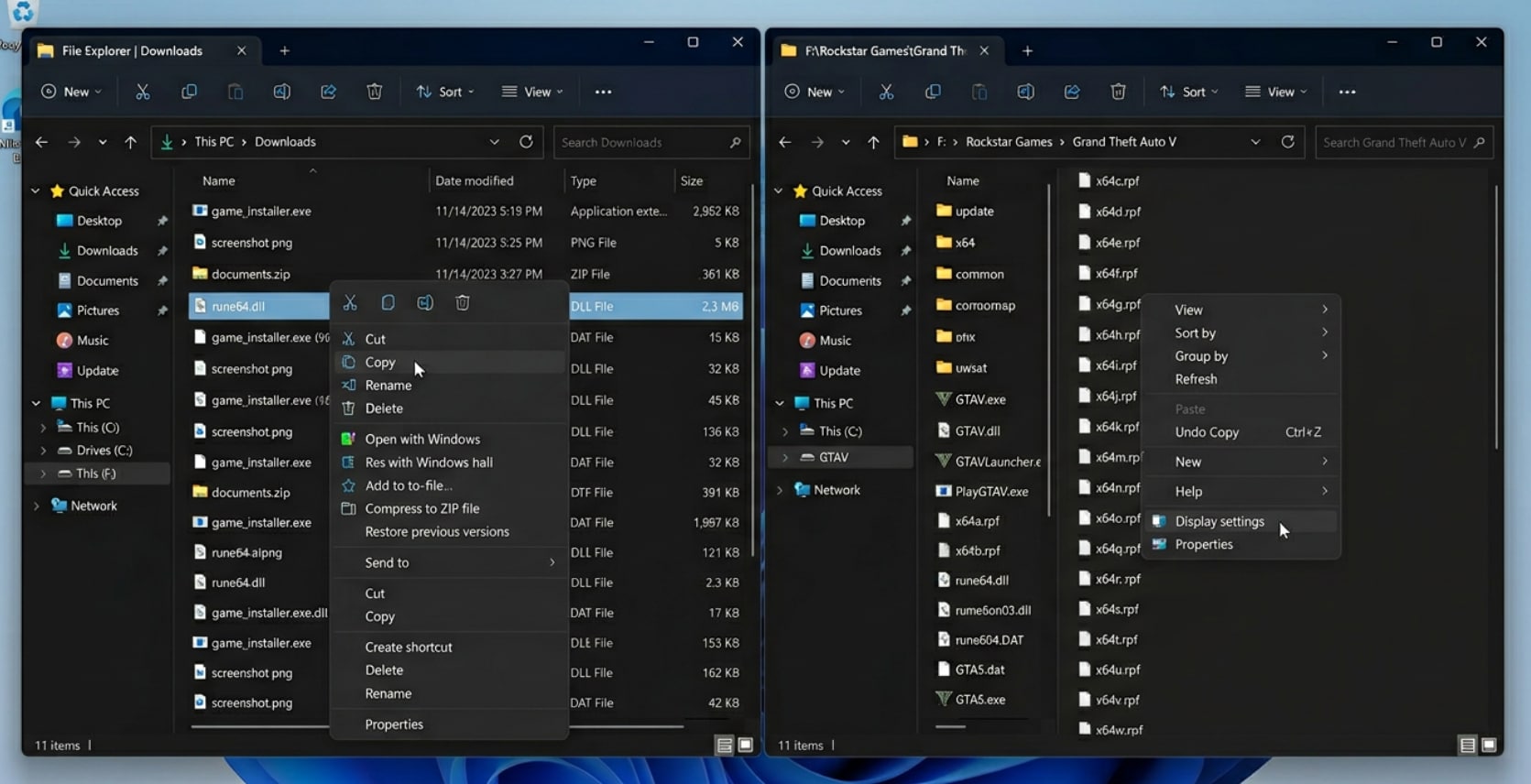Click rename icon at top of context menu
1531x784 pixels.
tap(425, 303)
